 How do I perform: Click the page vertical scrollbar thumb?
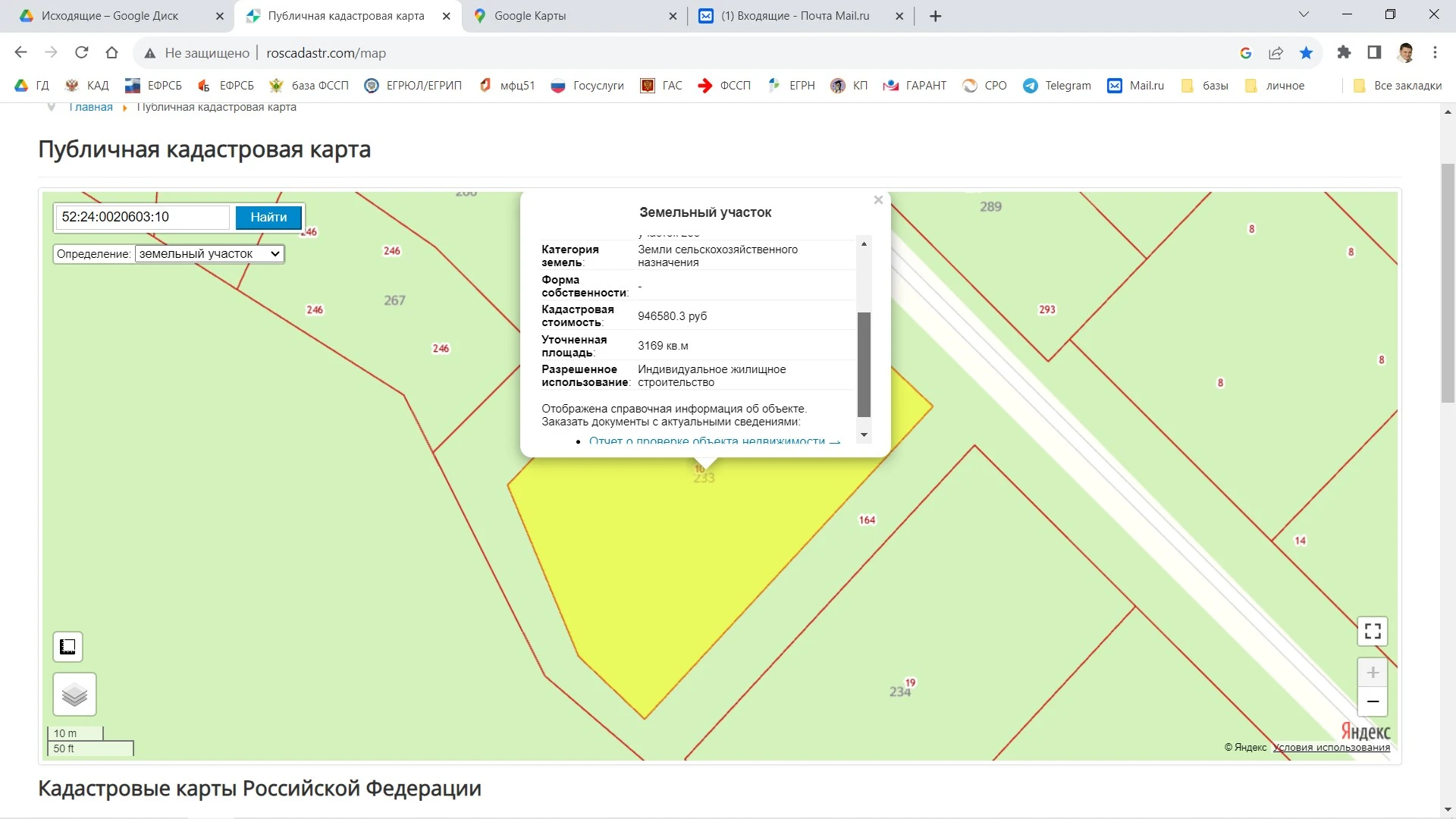1448,283
